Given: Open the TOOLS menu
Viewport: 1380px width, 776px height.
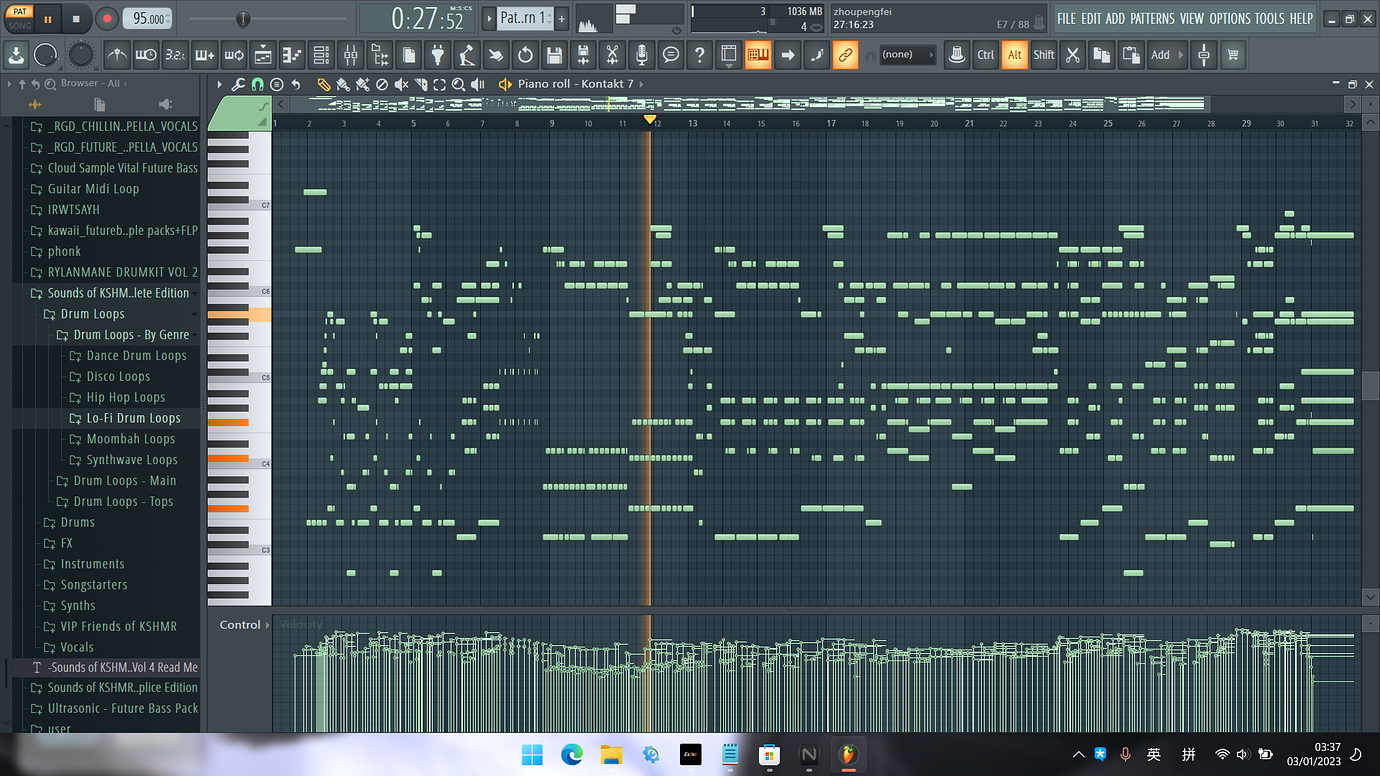Looking at the screenshot, I should click(x=1269, y=19).
